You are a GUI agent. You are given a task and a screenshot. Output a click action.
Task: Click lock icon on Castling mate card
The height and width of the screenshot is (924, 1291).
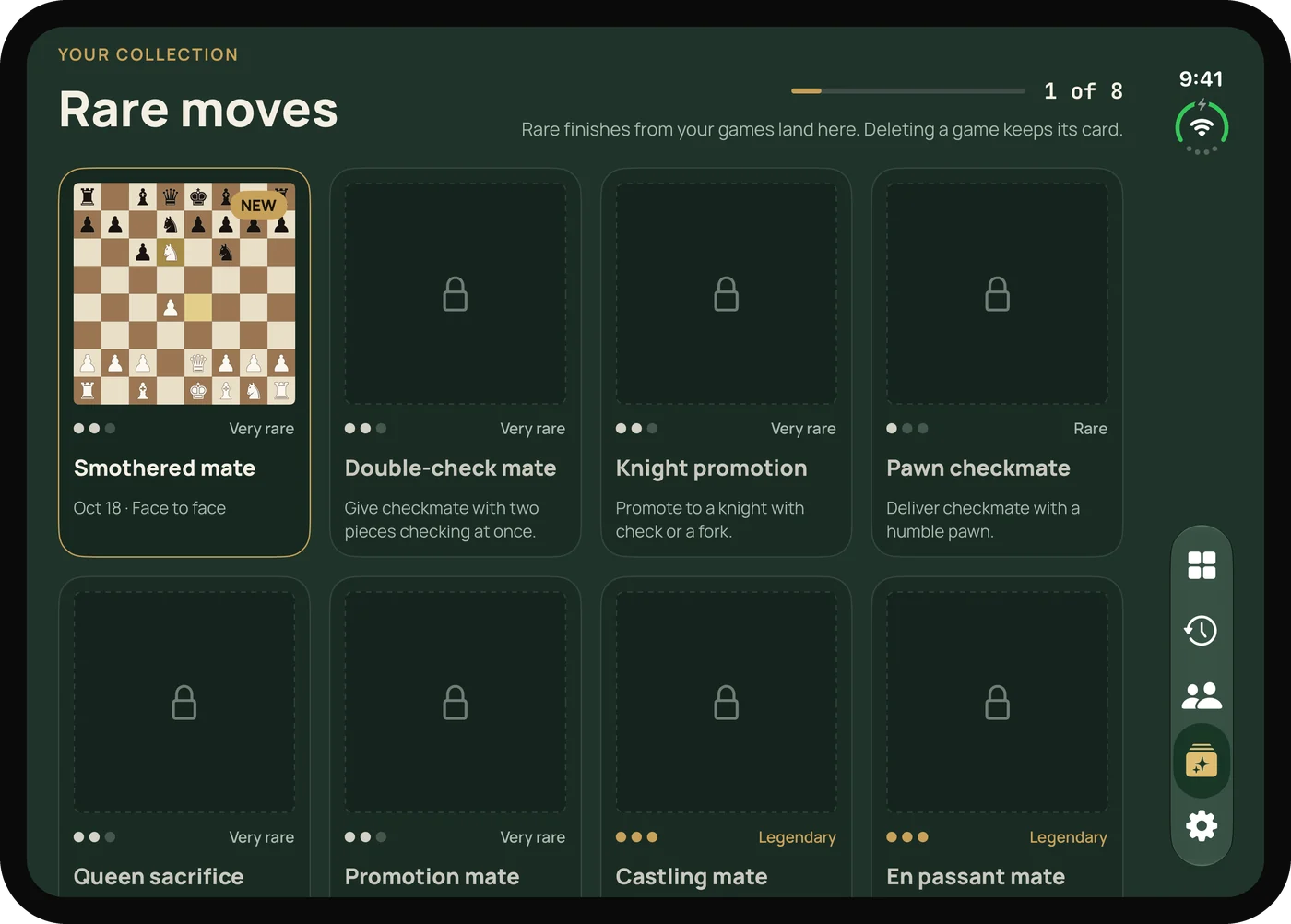(x=727, y=703)
